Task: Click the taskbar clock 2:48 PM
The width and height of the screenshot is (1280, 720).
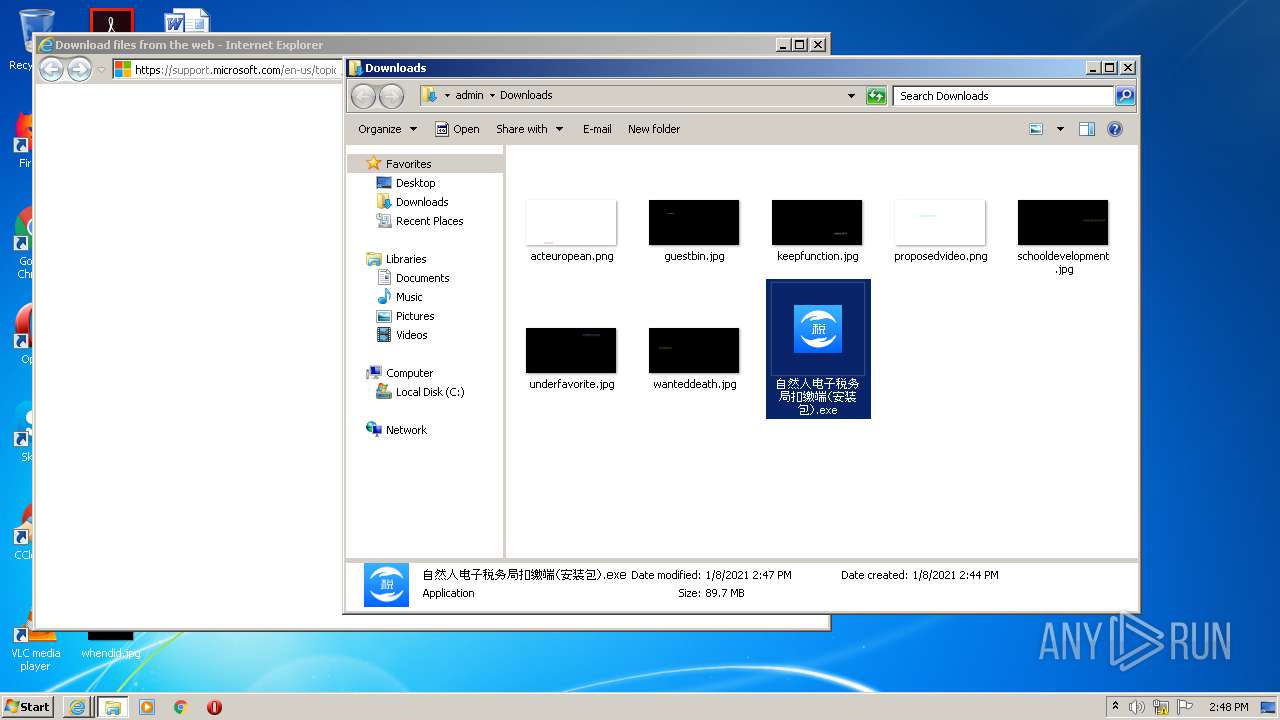Action: (1228, 707)
